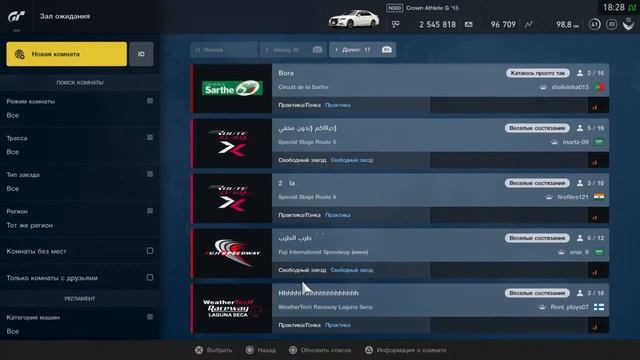The height and width of the screenshot is (360, 640).
Task: Click host name disilvinha013
Action: (570, 87)
